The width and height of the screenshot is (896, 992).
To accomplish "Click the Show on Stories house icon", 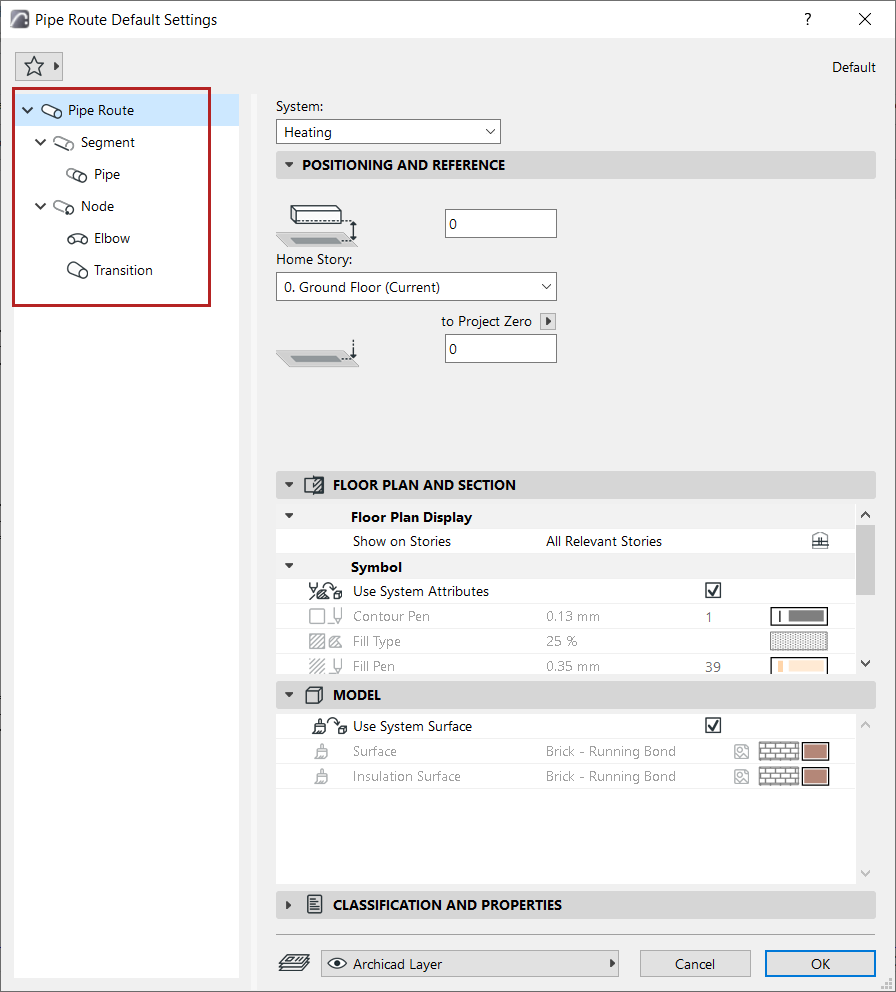I will (x=820, y=541).
